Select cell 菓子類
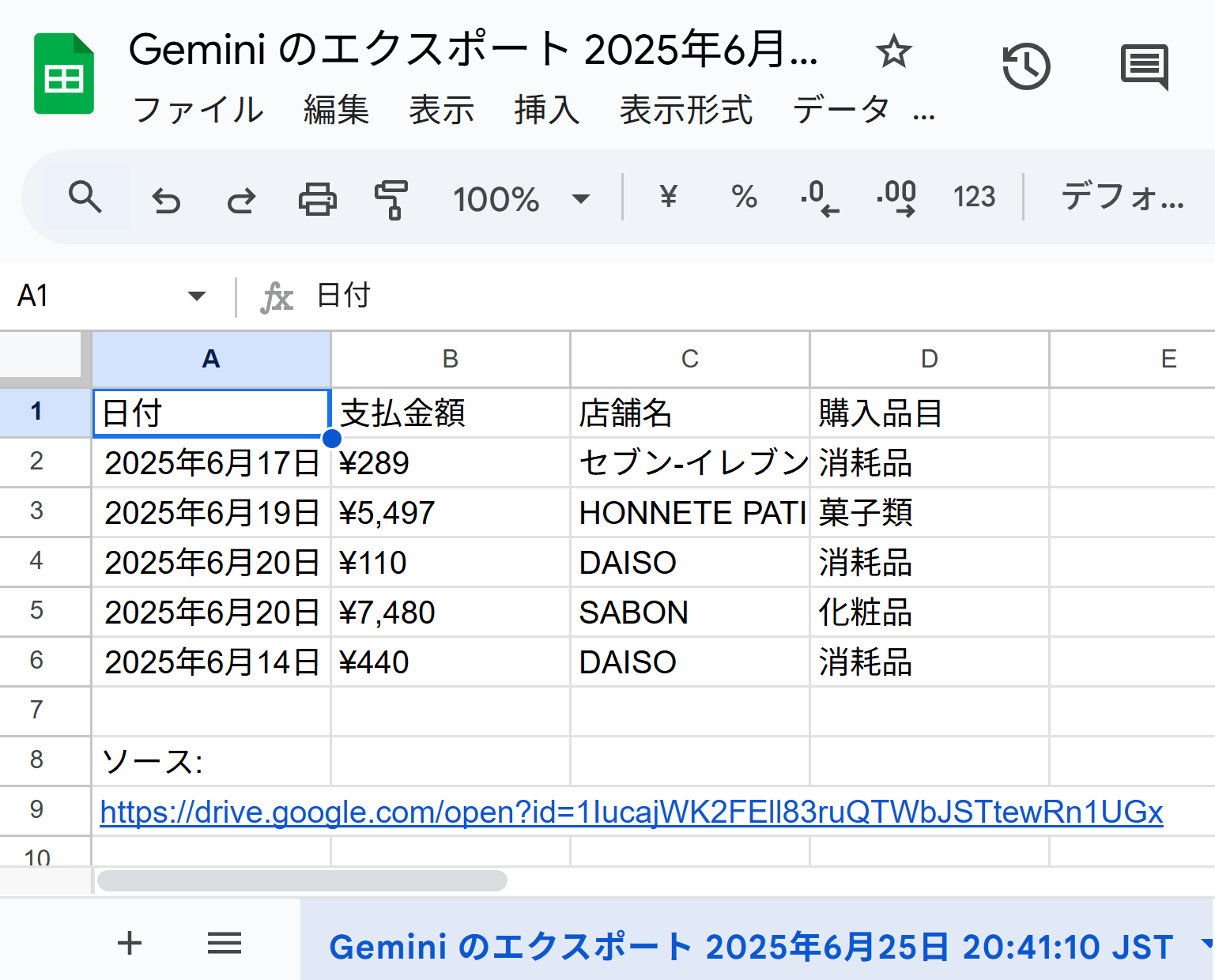 point(930,512)
